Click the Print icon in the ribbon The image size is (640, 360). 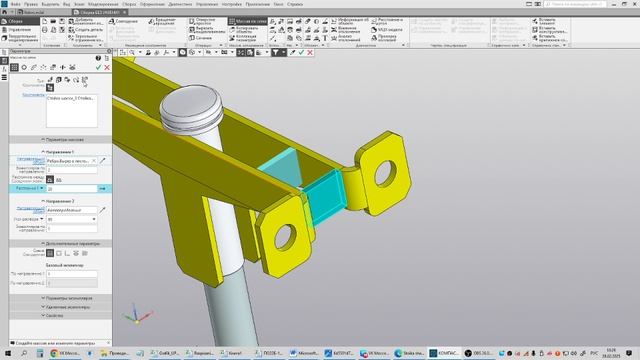pos(45,30)
